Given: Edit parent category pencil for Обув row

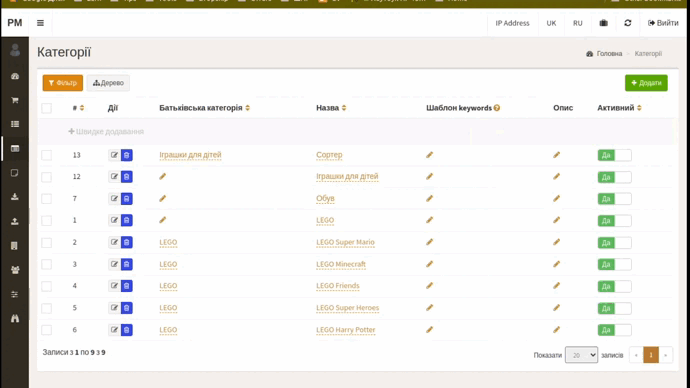Looking at the screenshot, I should 163,198.
